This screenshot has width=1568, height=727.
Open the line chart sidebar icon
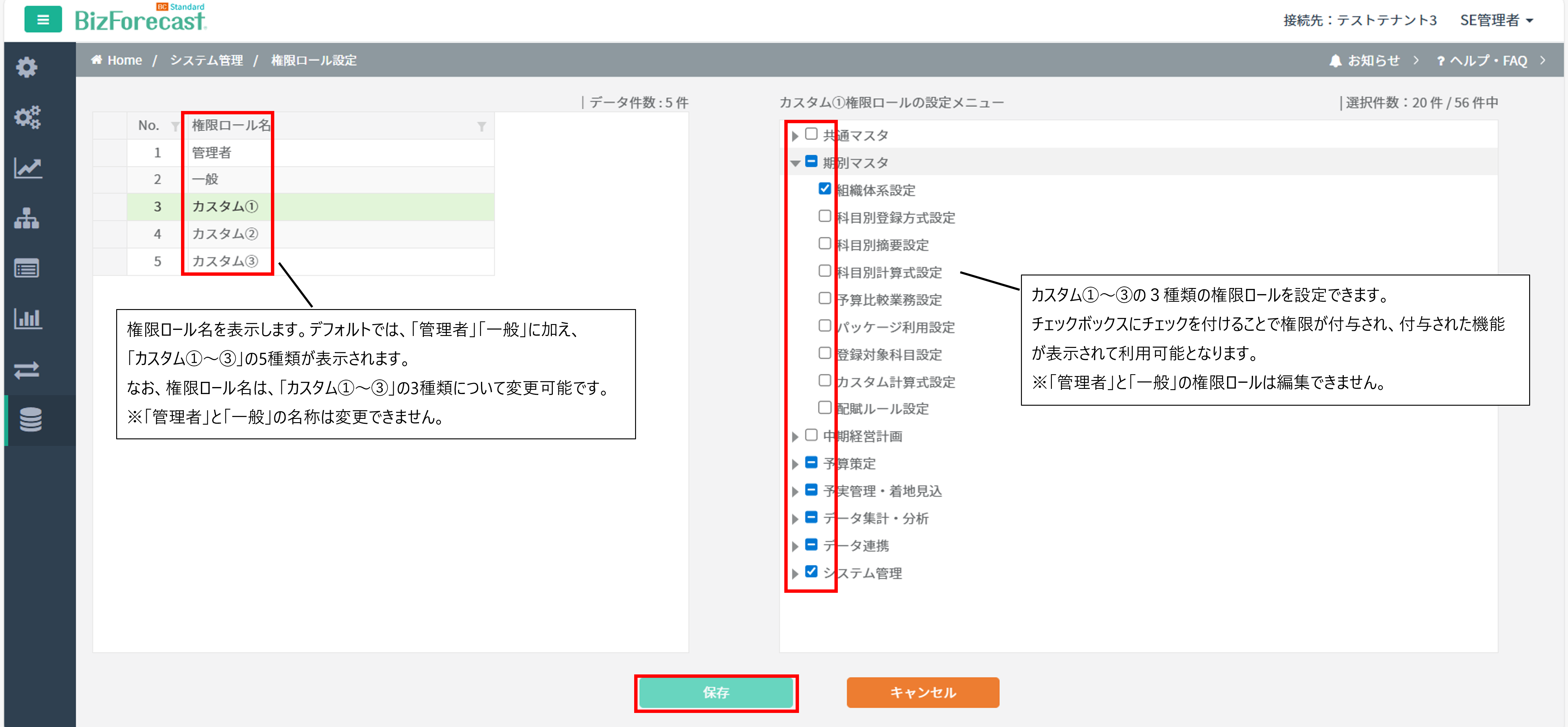pos(27,168)
